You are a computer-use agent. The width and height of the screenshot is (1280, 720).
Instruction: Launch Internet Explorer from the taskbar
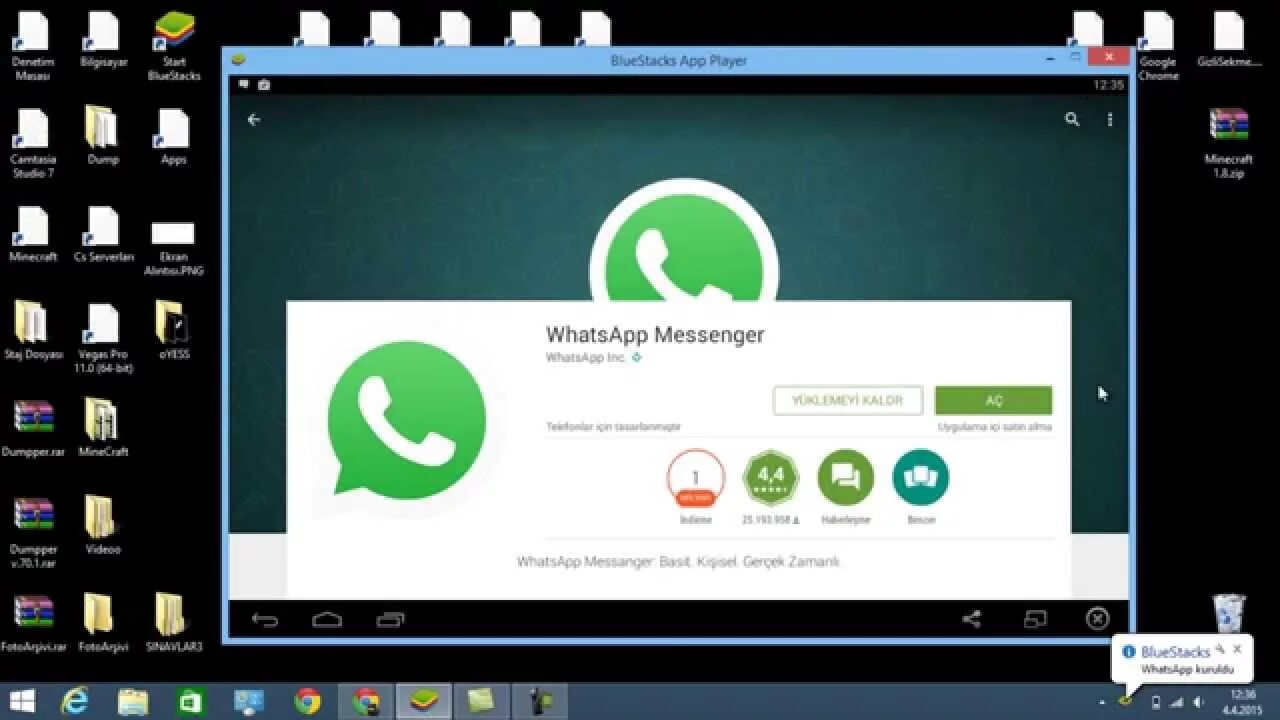tap(75, 702)
